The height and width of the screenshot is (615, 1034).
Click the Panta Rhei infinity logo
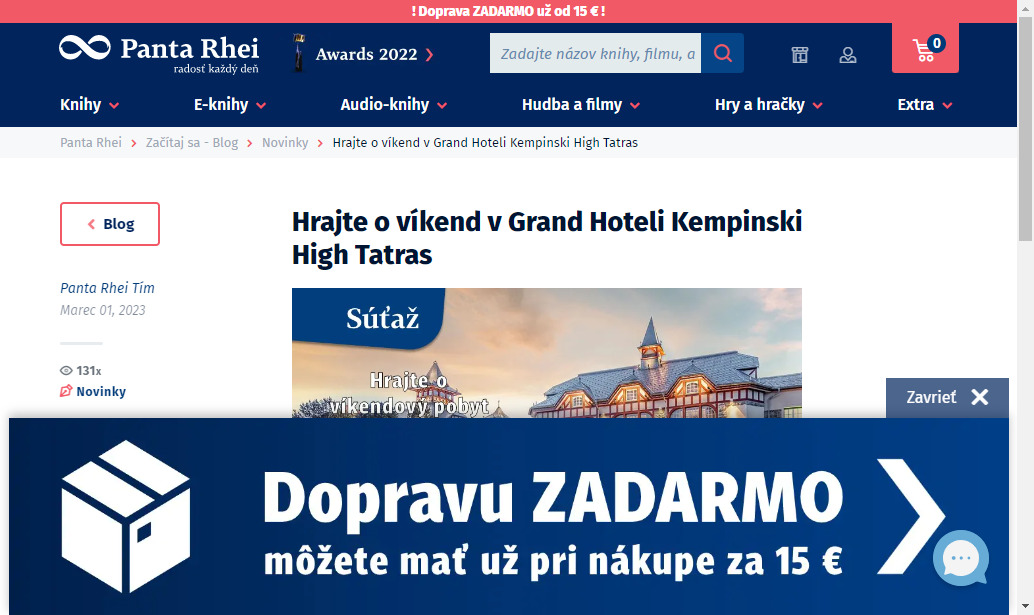pyautogui.click(x=84, y=48)
